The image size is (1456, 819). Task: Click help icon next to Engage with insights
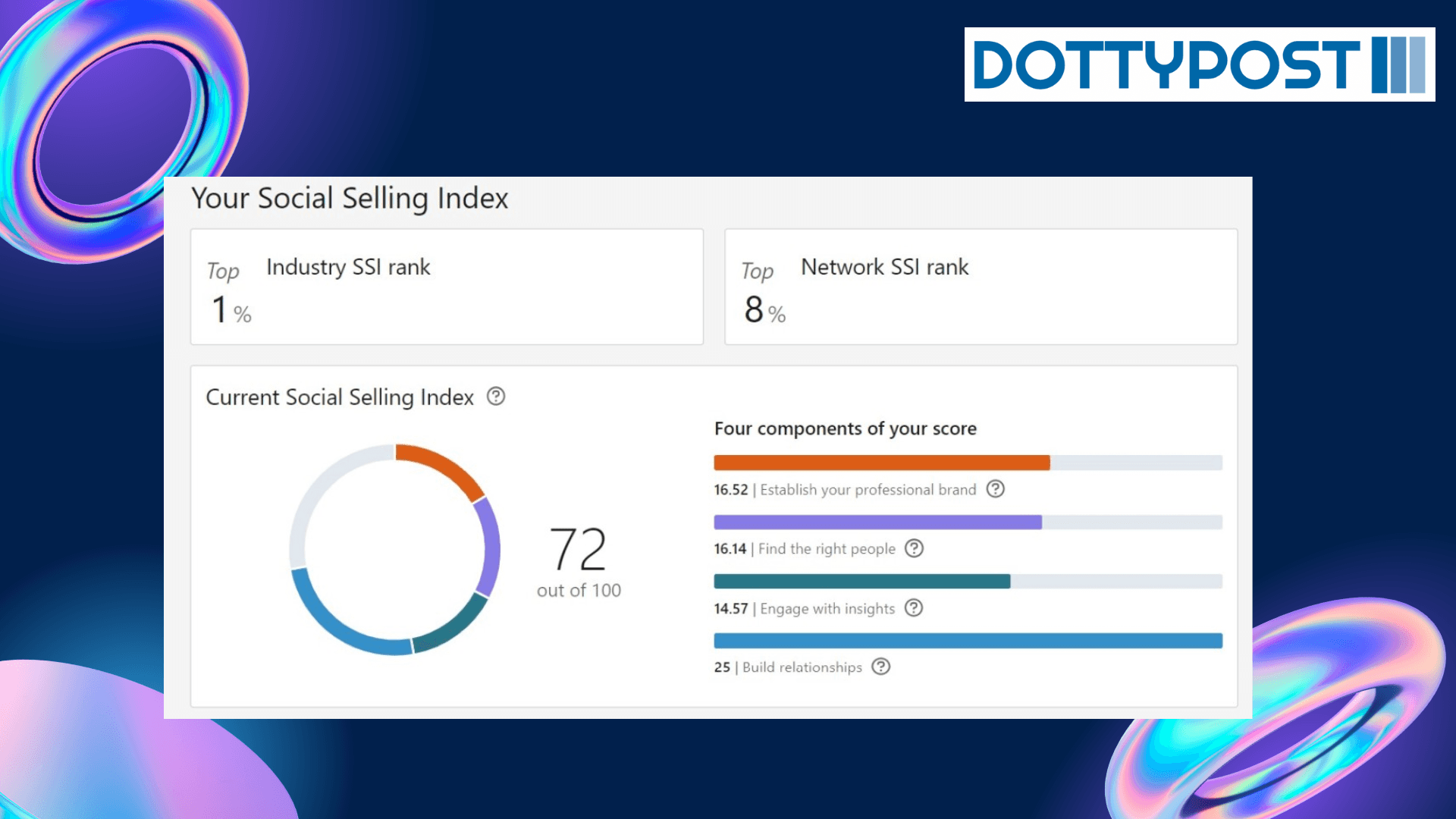[x=914, y=608]
